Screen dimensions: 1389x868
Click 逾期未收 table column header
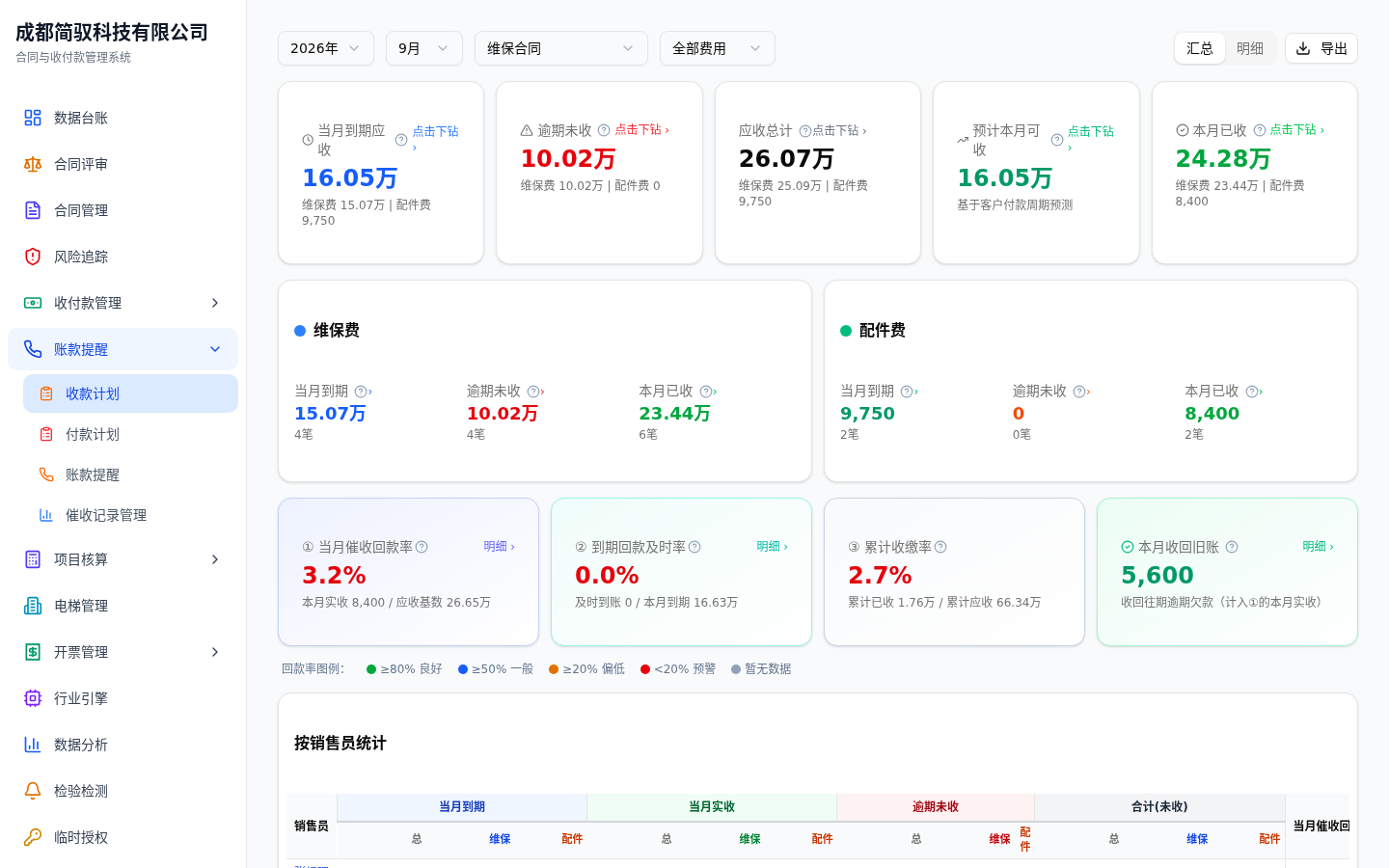pos(936,807)
